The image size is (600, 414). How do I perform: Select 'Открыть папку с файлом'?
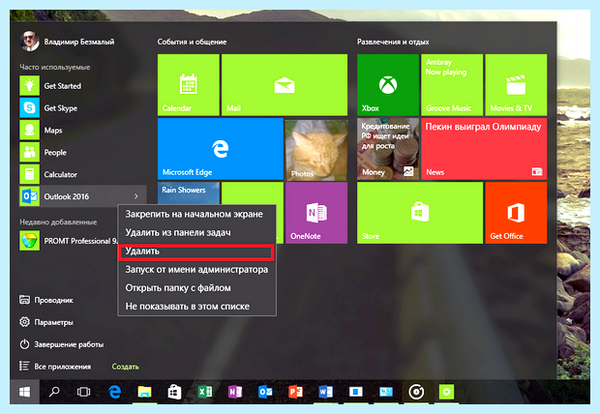point(197,288)
